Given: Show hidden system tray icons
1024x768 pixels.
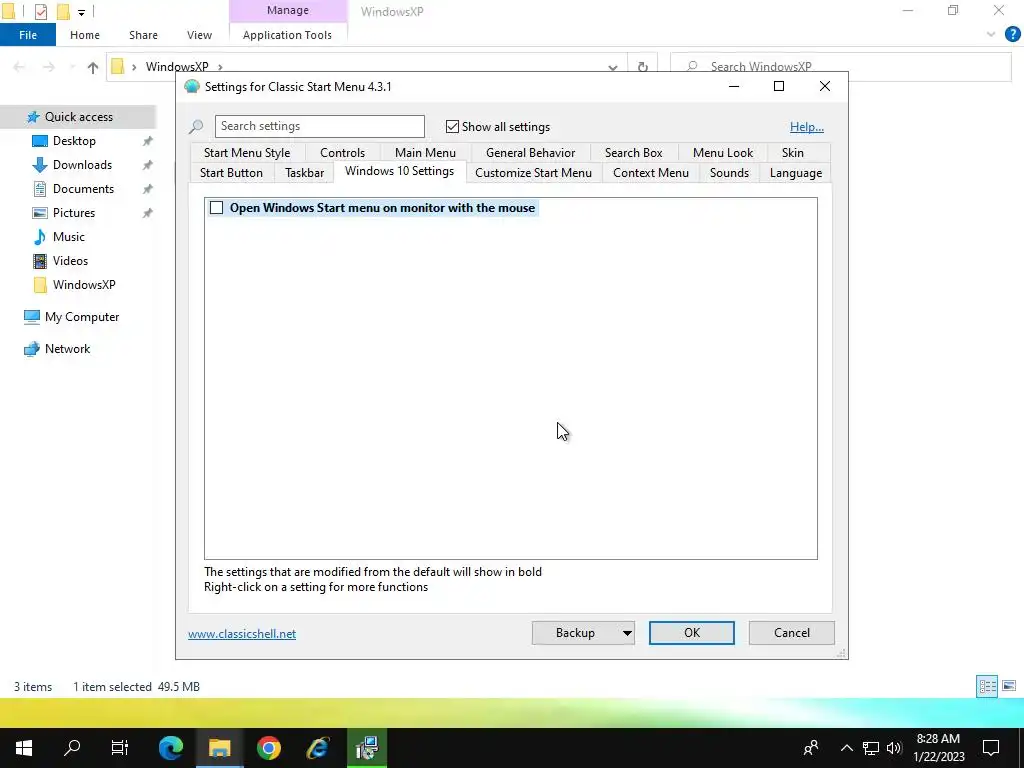Looking at the screenshot, I should 846,748.
